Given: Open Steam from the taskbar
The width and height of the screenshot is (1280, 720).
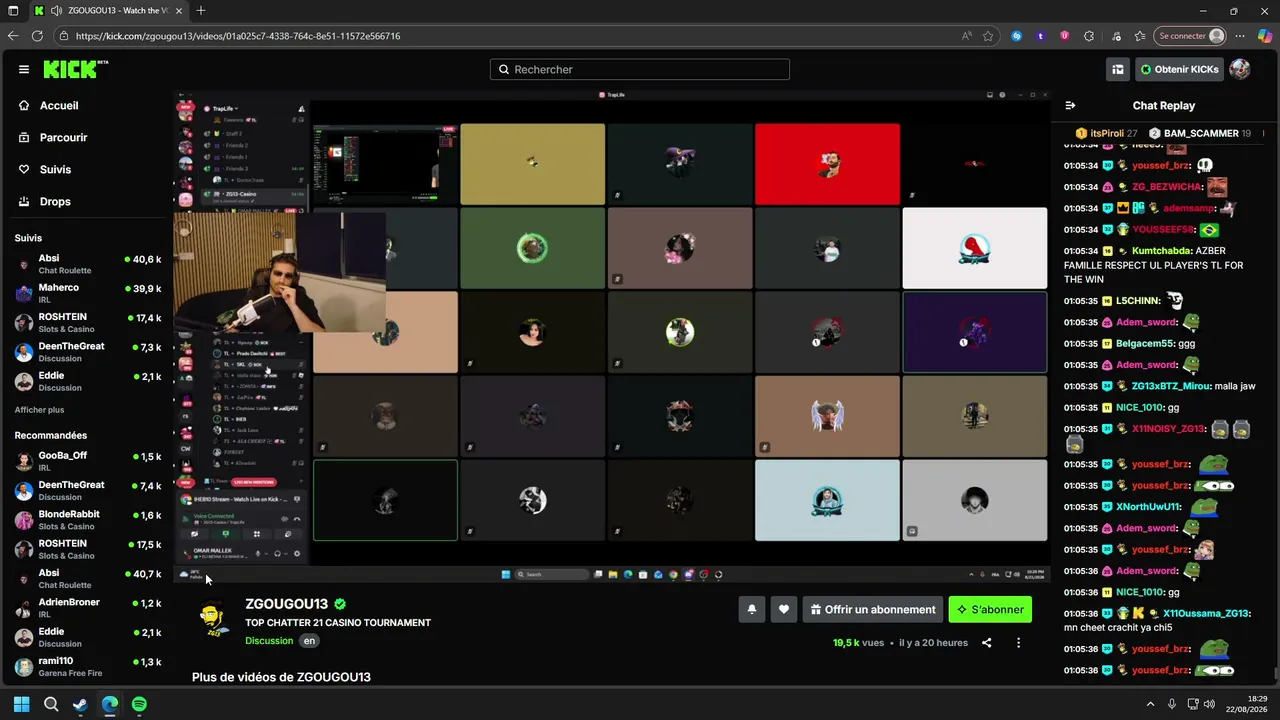Looking at the screenshot, I should point(80,704).
